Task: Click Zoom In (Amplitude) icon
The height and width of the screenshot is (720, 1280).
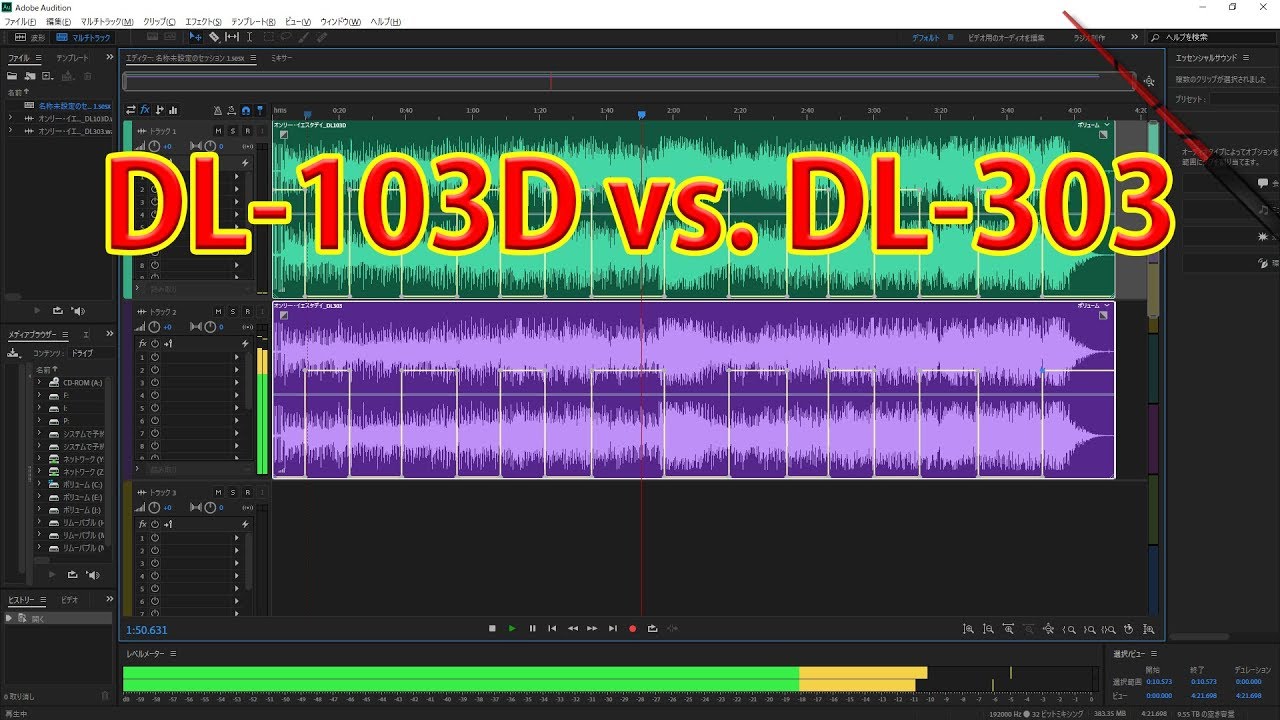Action: (968, 629)
